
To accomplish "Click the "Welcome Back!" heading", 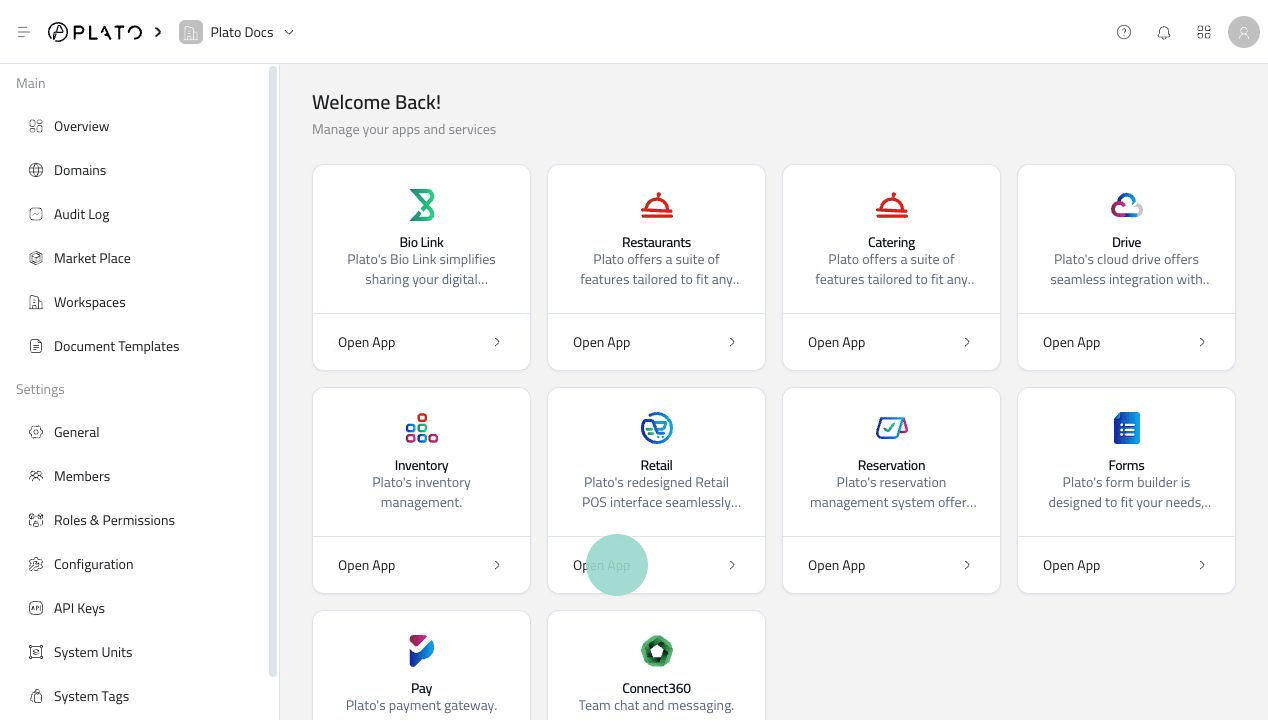I will coord(376,102).
